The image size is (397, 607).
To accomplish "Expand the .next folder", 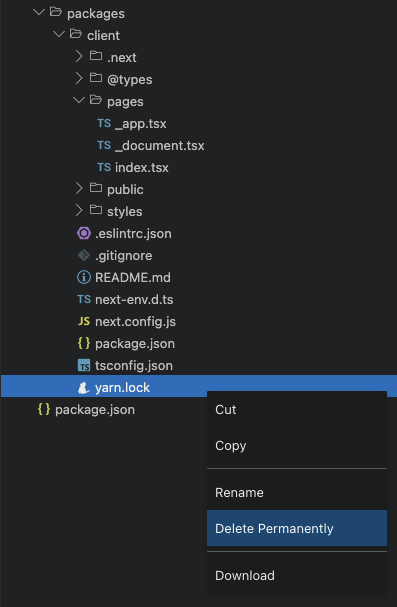I will pyautogui.click(x=79, y=57).
